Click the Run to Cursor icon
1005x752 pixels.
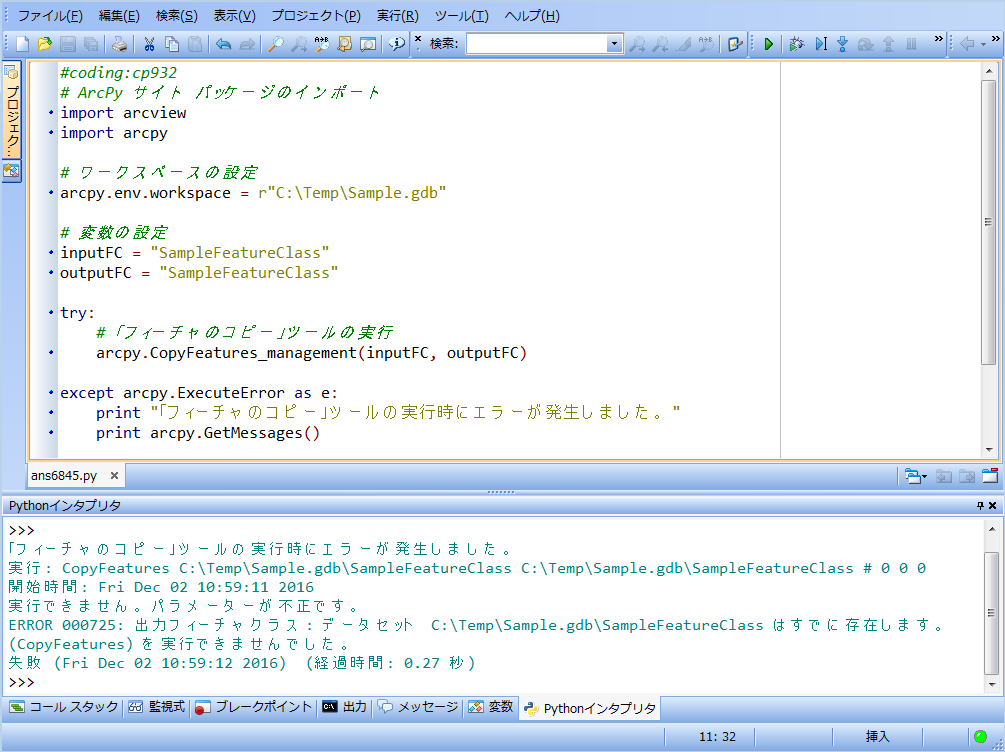[821, 44]
